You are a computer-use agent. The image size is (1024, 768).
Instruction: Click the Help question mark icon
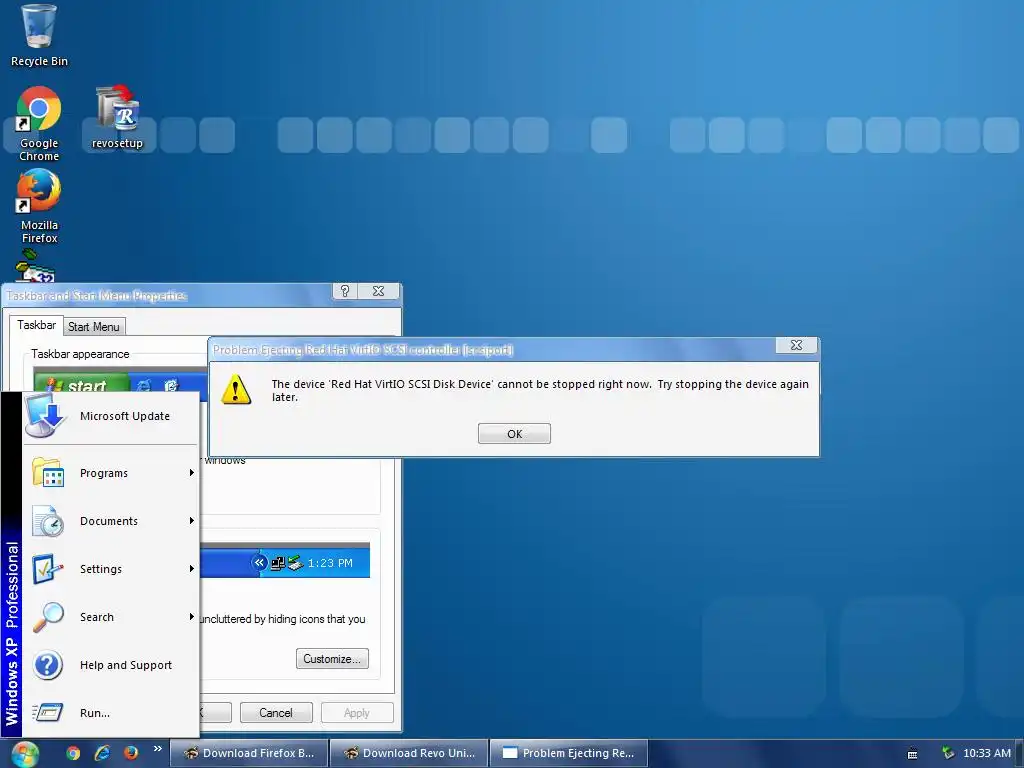pyautogui.click(x=48, y=665)
